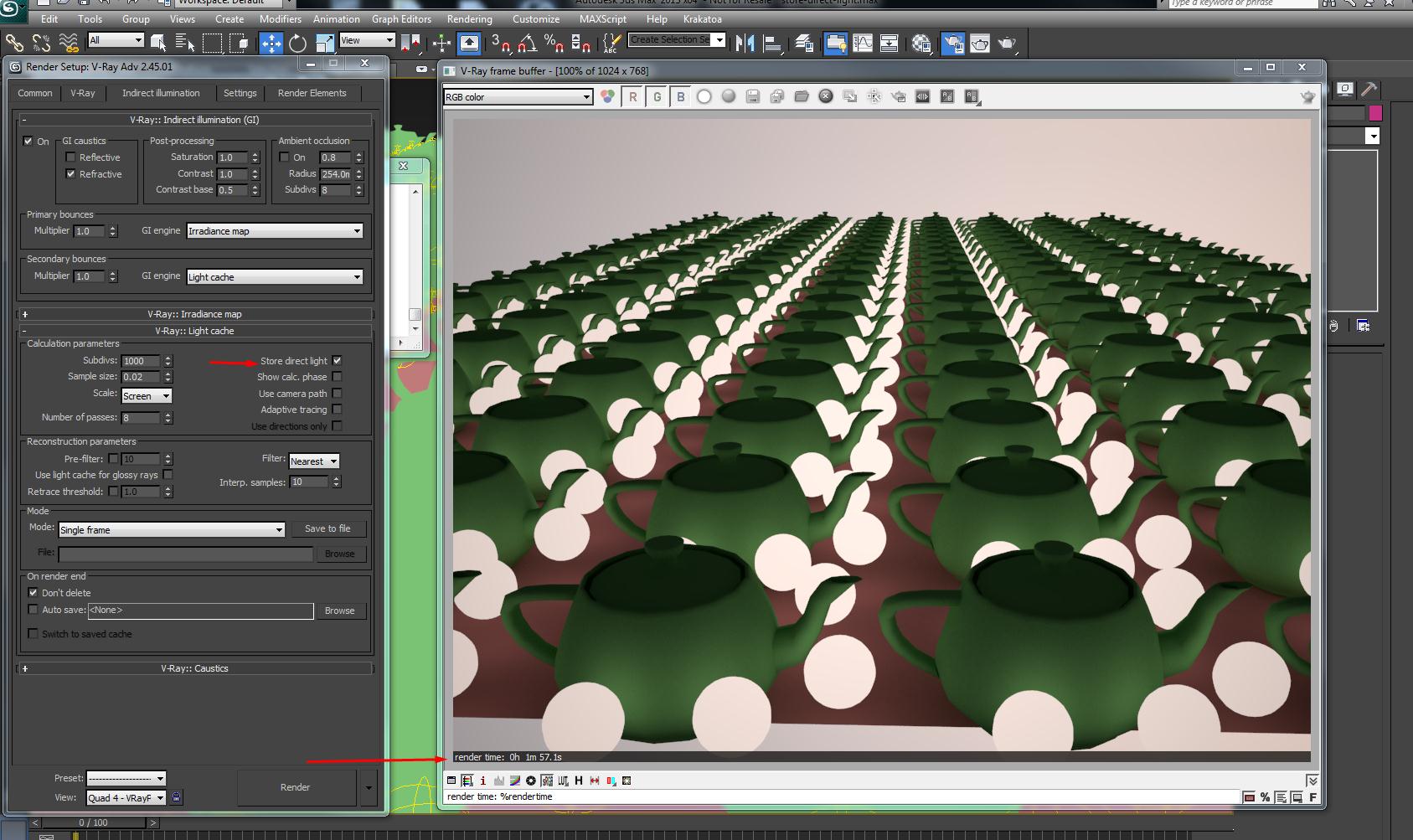Expand the V-Ray Irradiance map rollout
The height and width of the screenshot is (840, 1413).
coord(194,314)
